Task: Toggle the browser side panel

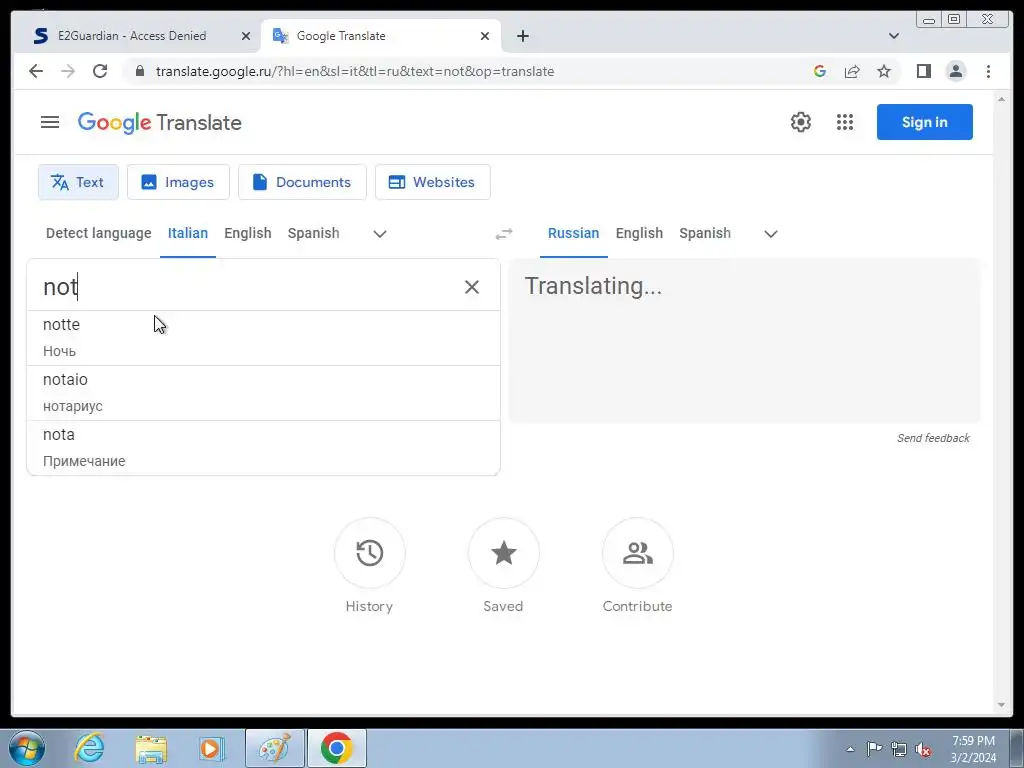Action: 923,71
